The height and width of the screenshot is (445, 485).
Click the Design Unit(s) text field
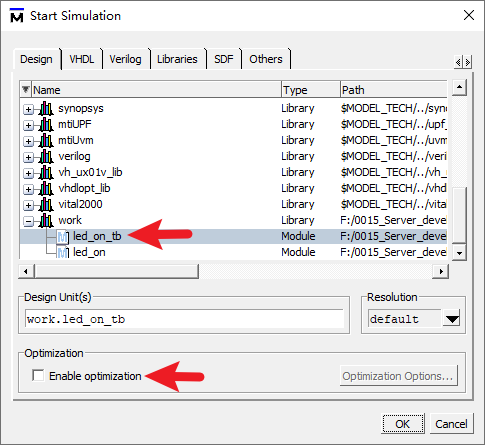[x=184, y=319]
